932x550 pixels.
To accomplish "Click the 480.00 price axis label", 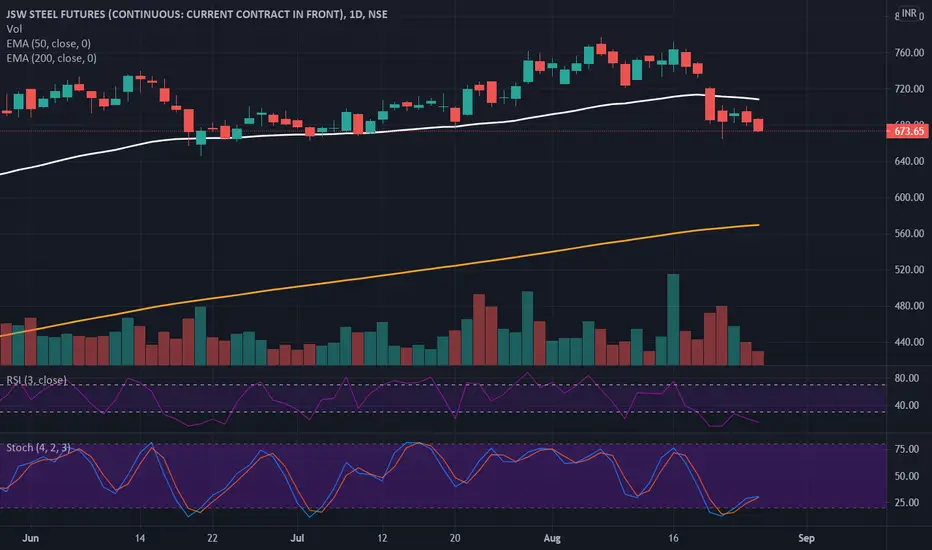I will click(909, 306).
